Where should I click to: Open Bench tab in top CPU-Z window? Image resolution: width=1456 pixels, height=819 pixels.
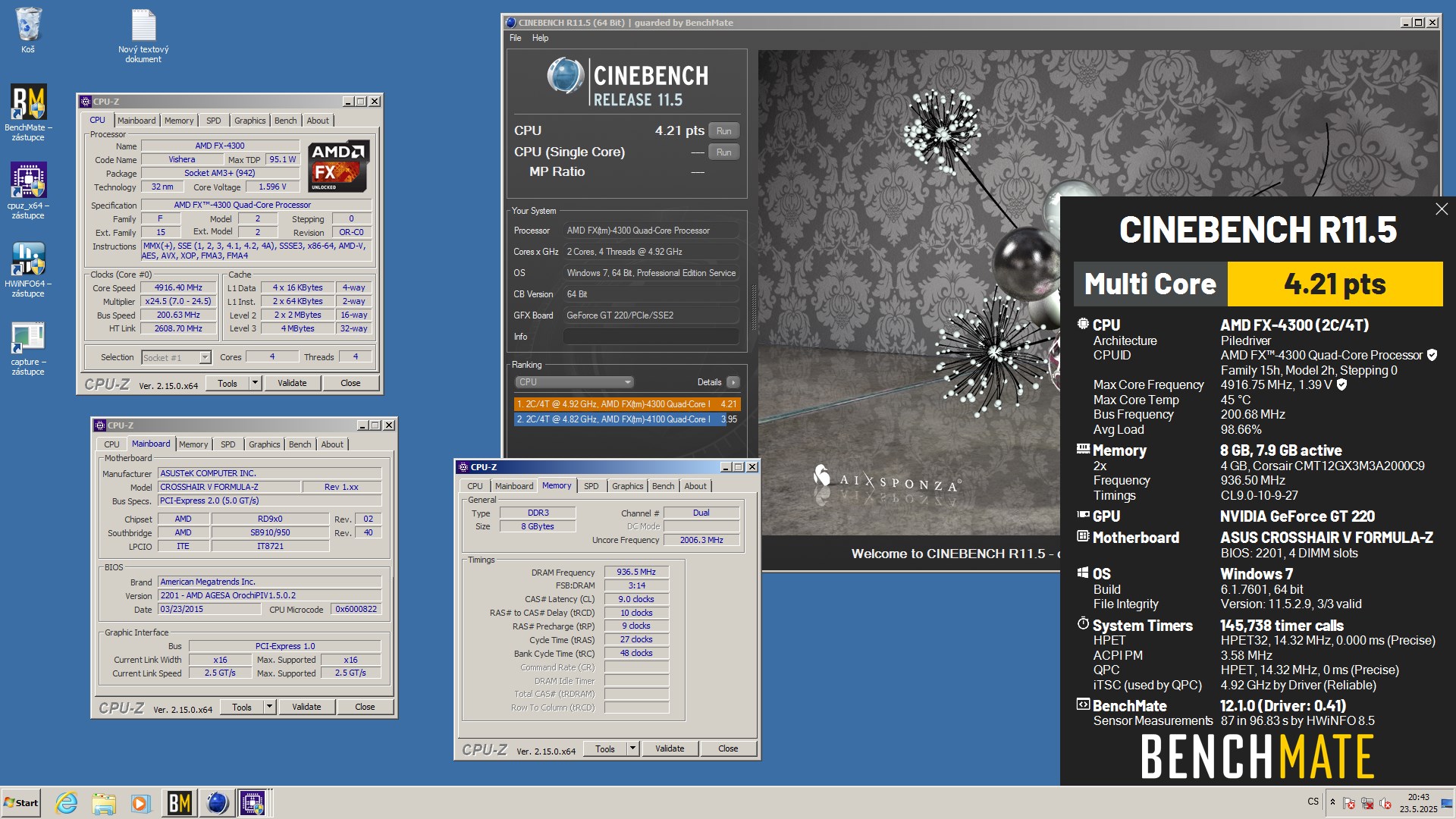(286, 121)
